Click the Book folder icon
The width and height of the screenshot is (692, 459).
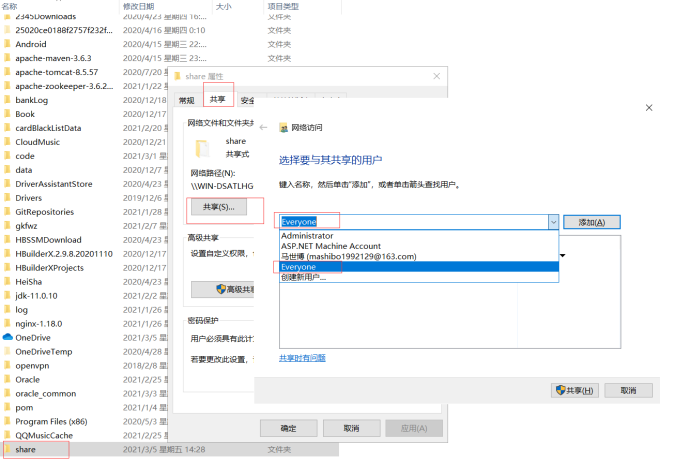(7, 114)
